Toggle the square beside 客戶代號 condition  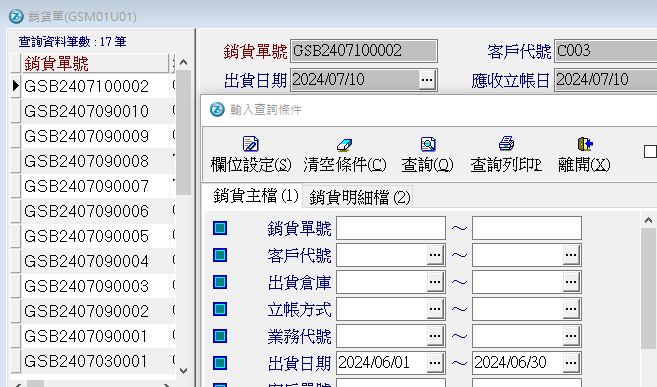(x=220, y=255)
